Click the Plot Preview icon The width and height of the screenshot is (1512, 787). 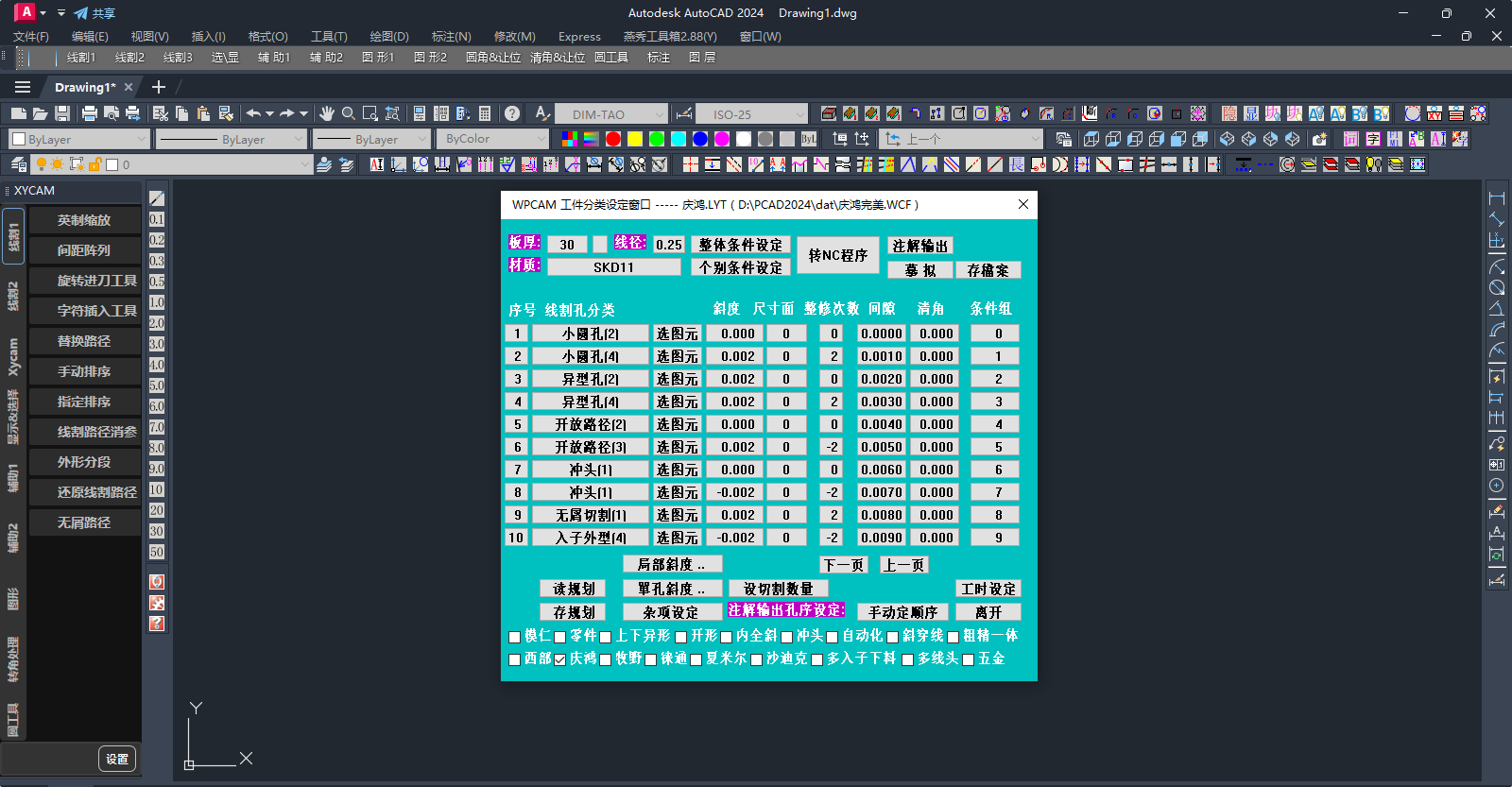(x=112, y=113)
